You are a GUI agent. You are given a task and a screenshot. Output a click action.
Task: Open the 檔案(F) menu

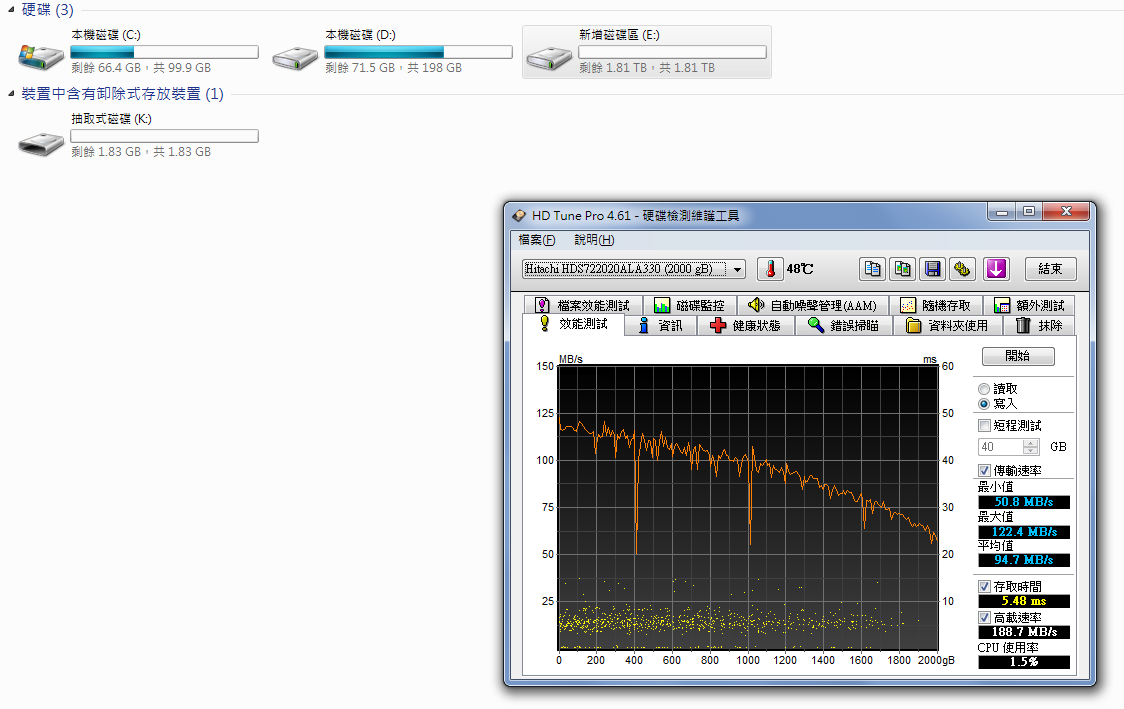(x=537, y=240)
